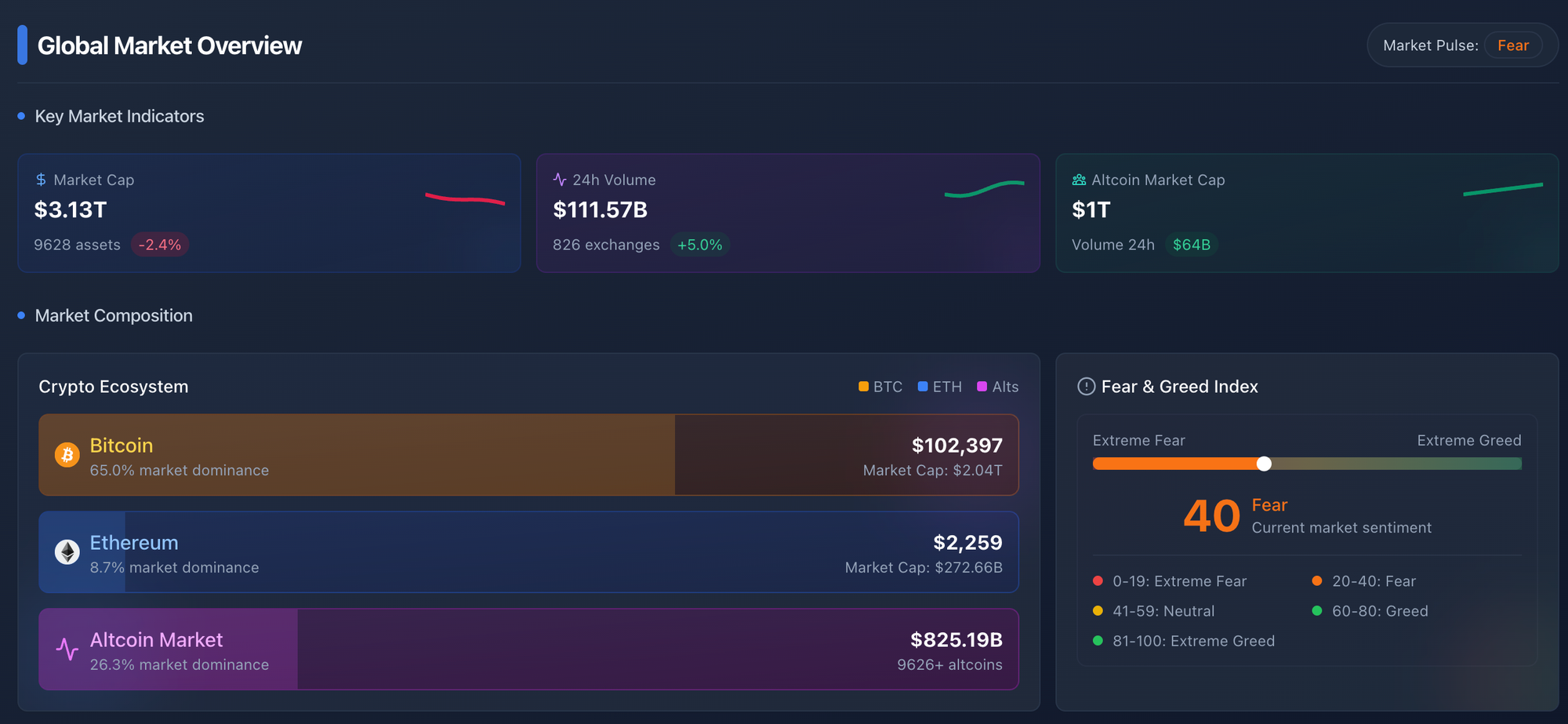Click the 826 exchanges text
1568x724 pixels.
pyautogui.click(x=606, y=245)
